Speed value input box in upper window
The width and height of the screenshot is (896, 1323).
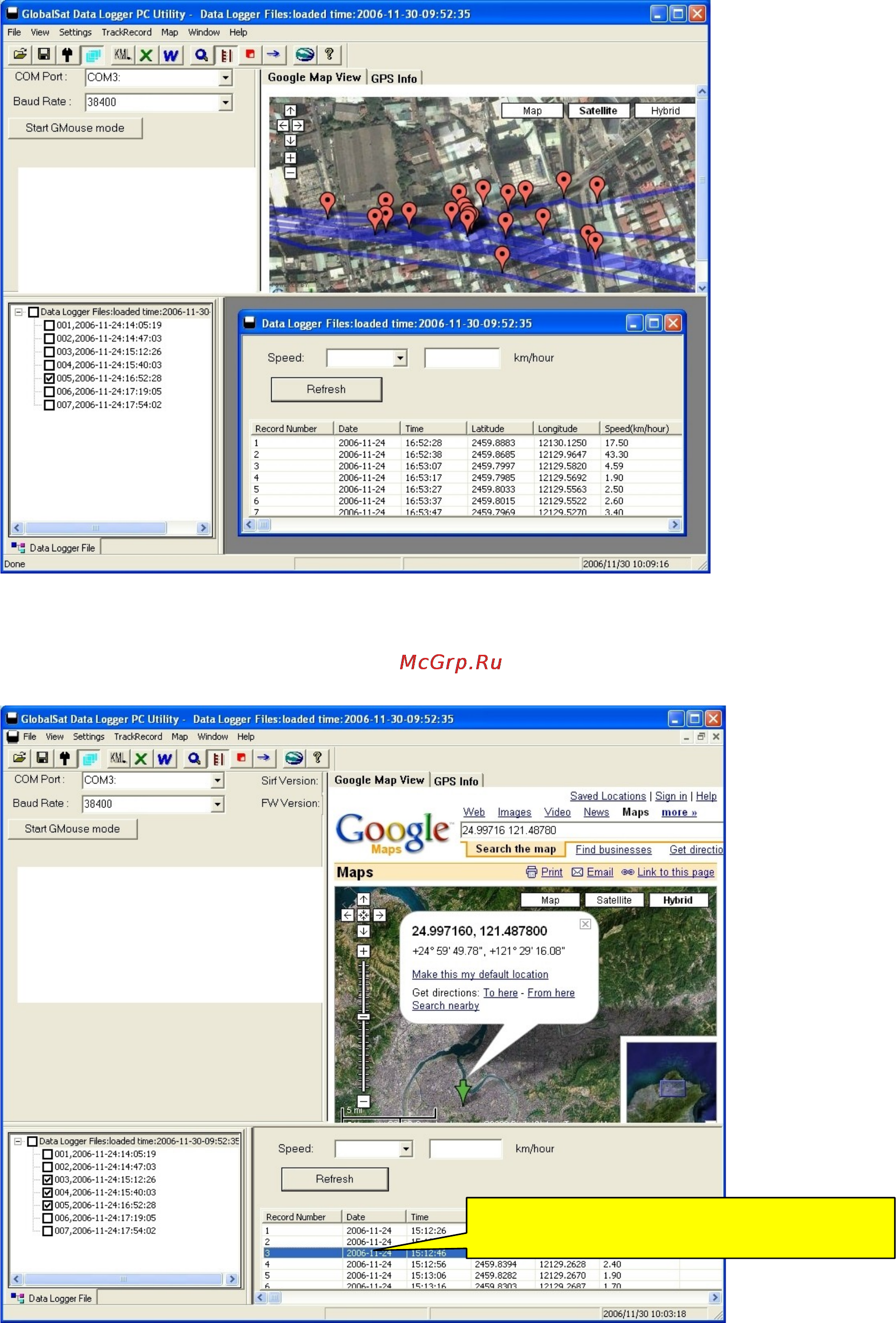tap(462, 358)
